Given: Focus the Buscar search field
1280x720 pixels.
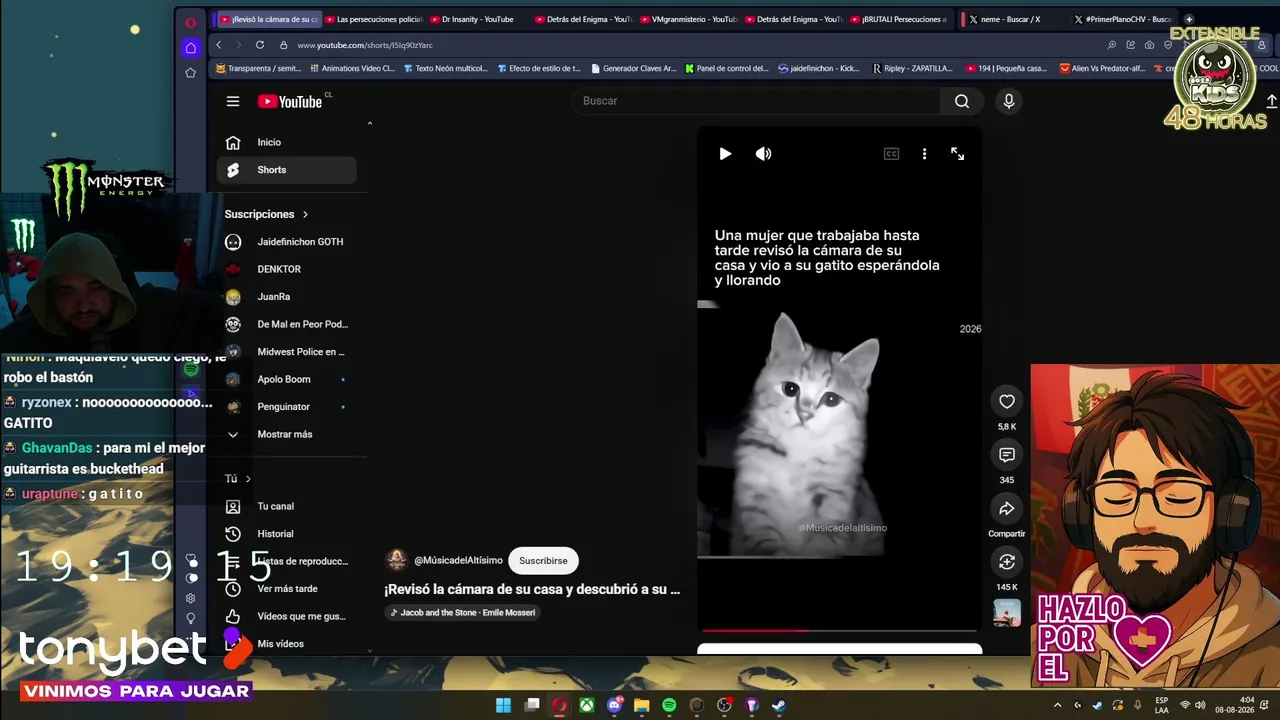Looking at the screenshot, I should (x=756, y=101).
